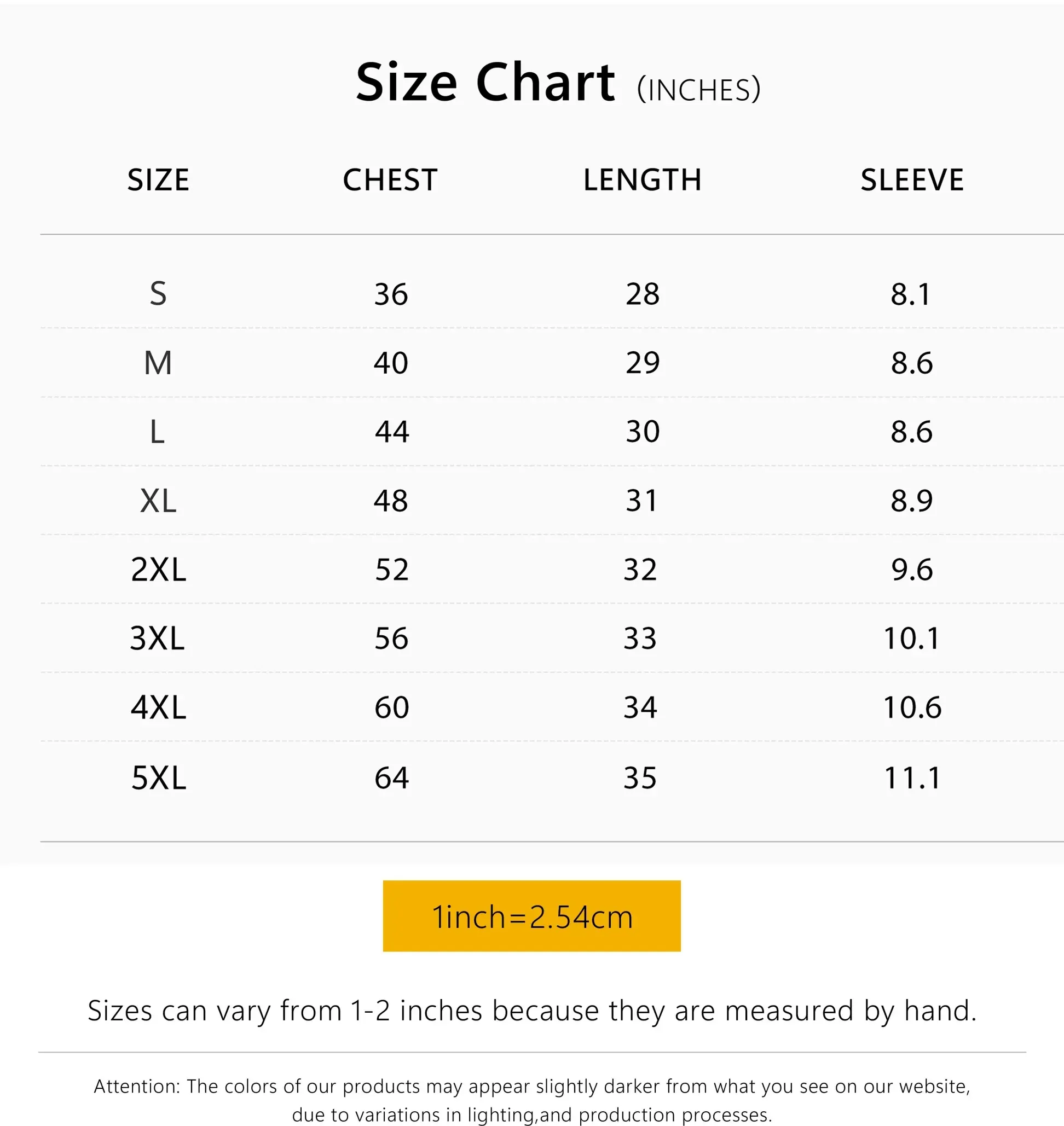Click the CHEST column header
This screenshot has width=1064, height=1126.
(x=390, y=181)
